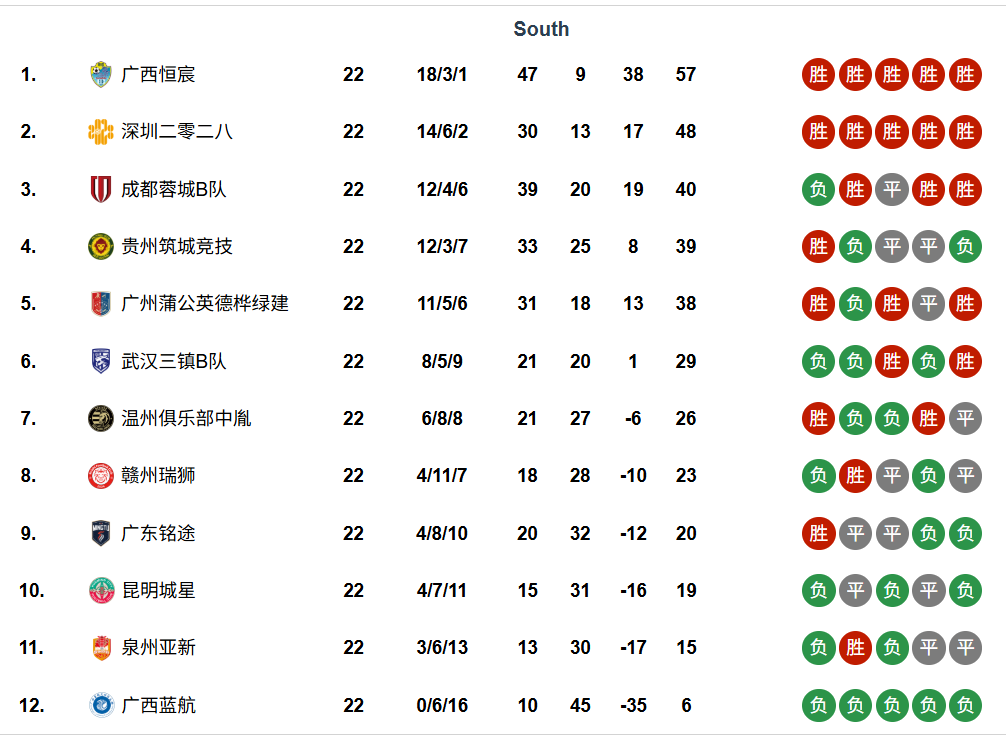Click the most recent 胜 badge for 广西恒宸

(965, 74)
